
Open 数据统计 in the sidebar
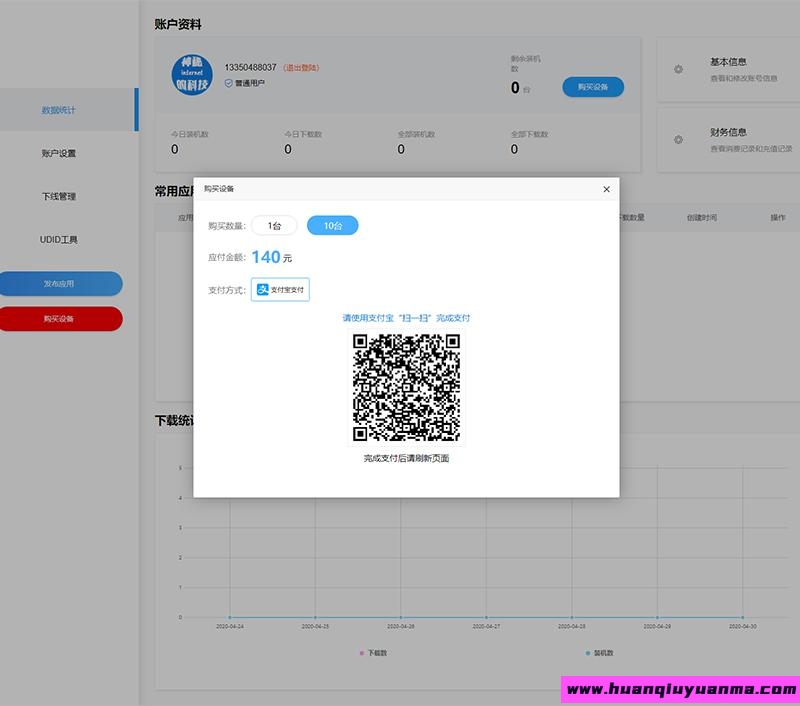click(x=59, y=110)
